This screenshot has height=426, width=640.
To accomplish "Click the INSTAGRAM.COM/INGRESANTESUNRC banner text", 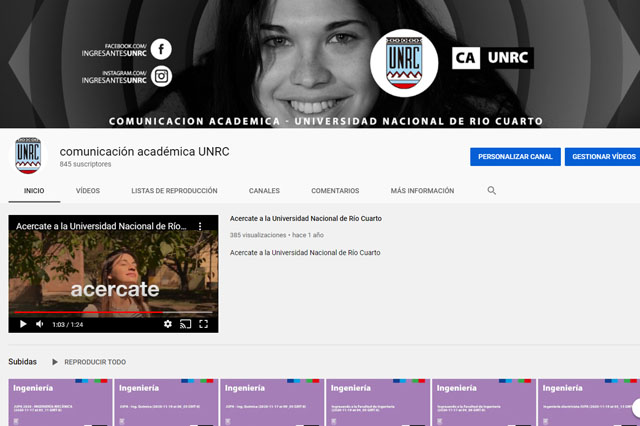I will [114, 77].
